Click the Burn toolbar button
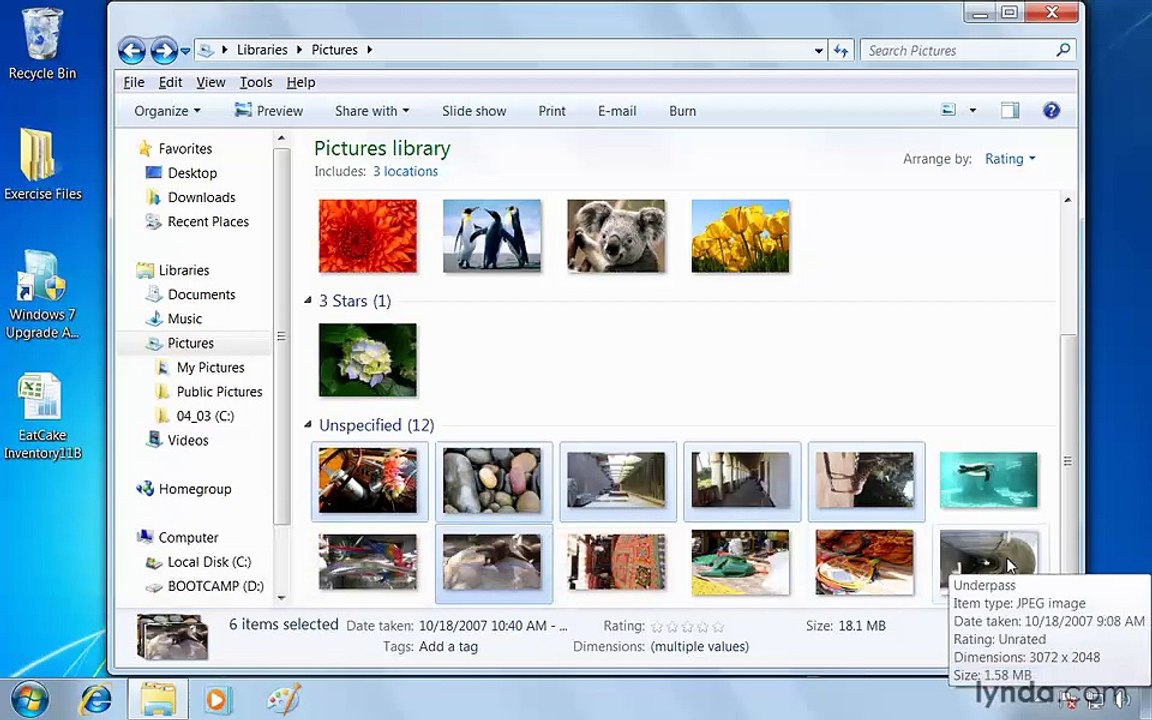Viewport: 1152px width, 720px height. 683,111
